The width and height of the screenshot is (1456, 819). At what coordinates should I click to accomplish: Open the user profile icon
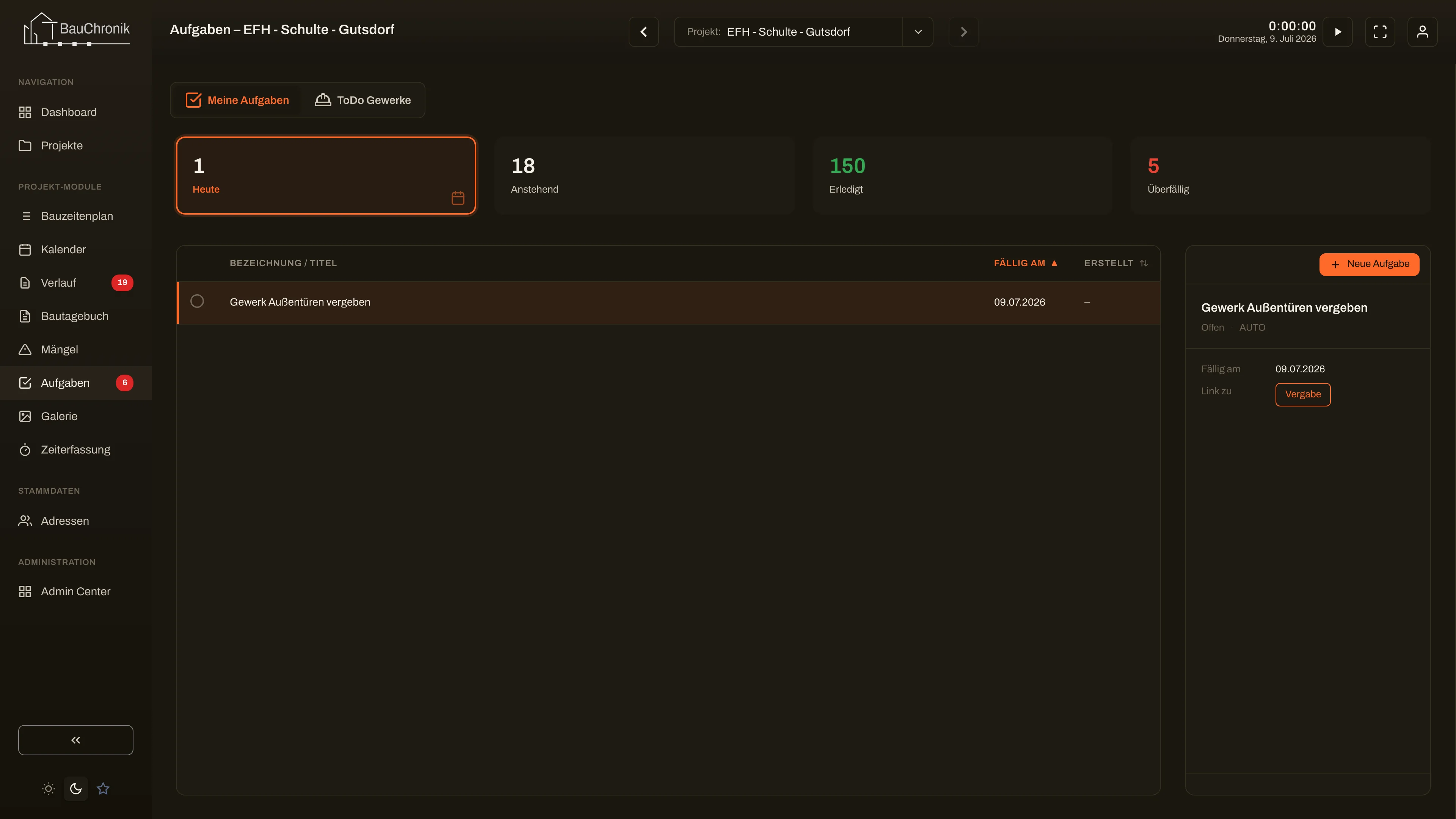coord(1423,31)
